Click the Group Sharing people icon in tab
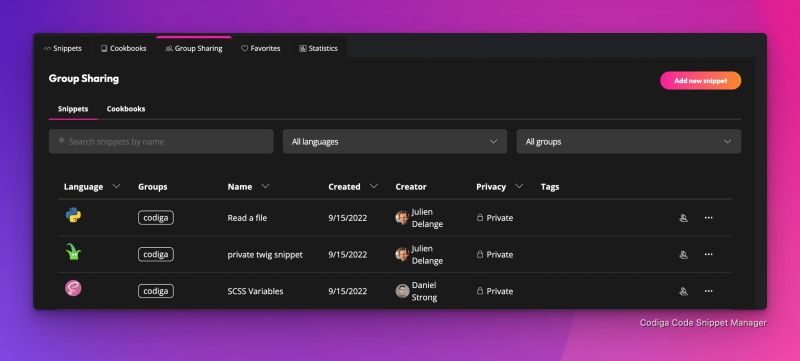Screen dimensions: 800x361 point(169,48)
